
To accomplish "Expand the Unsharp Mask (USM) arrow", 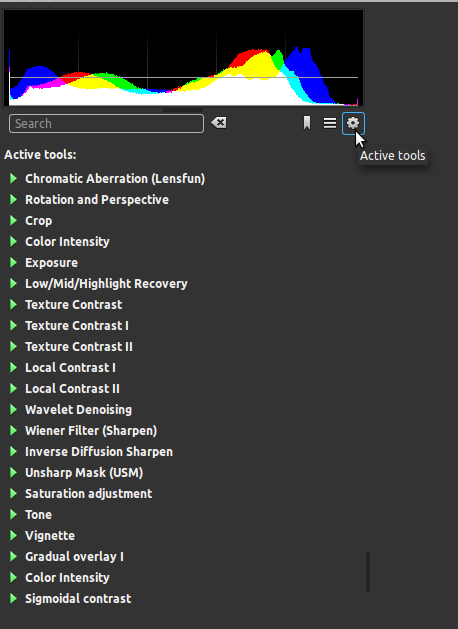I will pyautogui.click(x=13, y=473).
